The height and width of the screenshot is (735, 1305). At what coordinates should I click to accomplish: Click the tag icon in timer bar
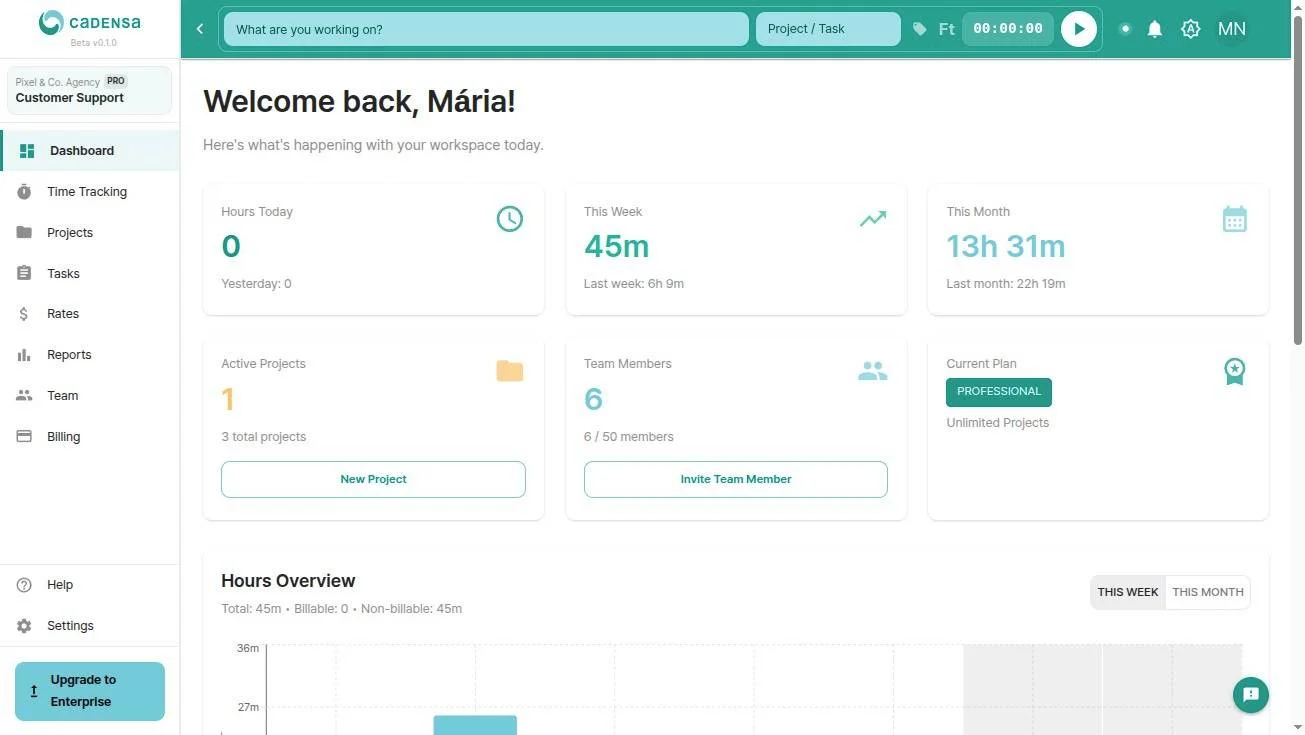click(920, 29)
